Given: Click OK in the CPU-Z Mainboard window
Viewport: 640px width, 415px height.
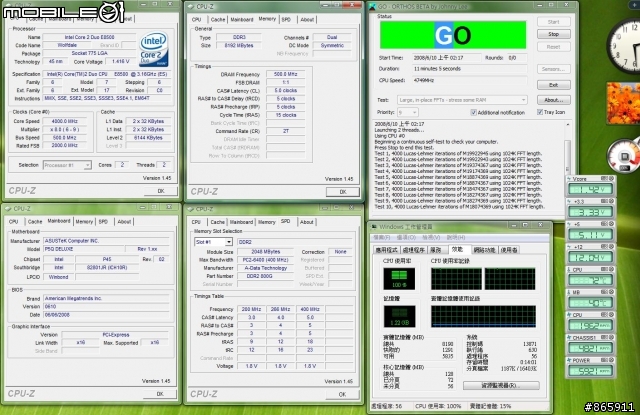Looking at the screenshot, I should click(x=160, y=394).
